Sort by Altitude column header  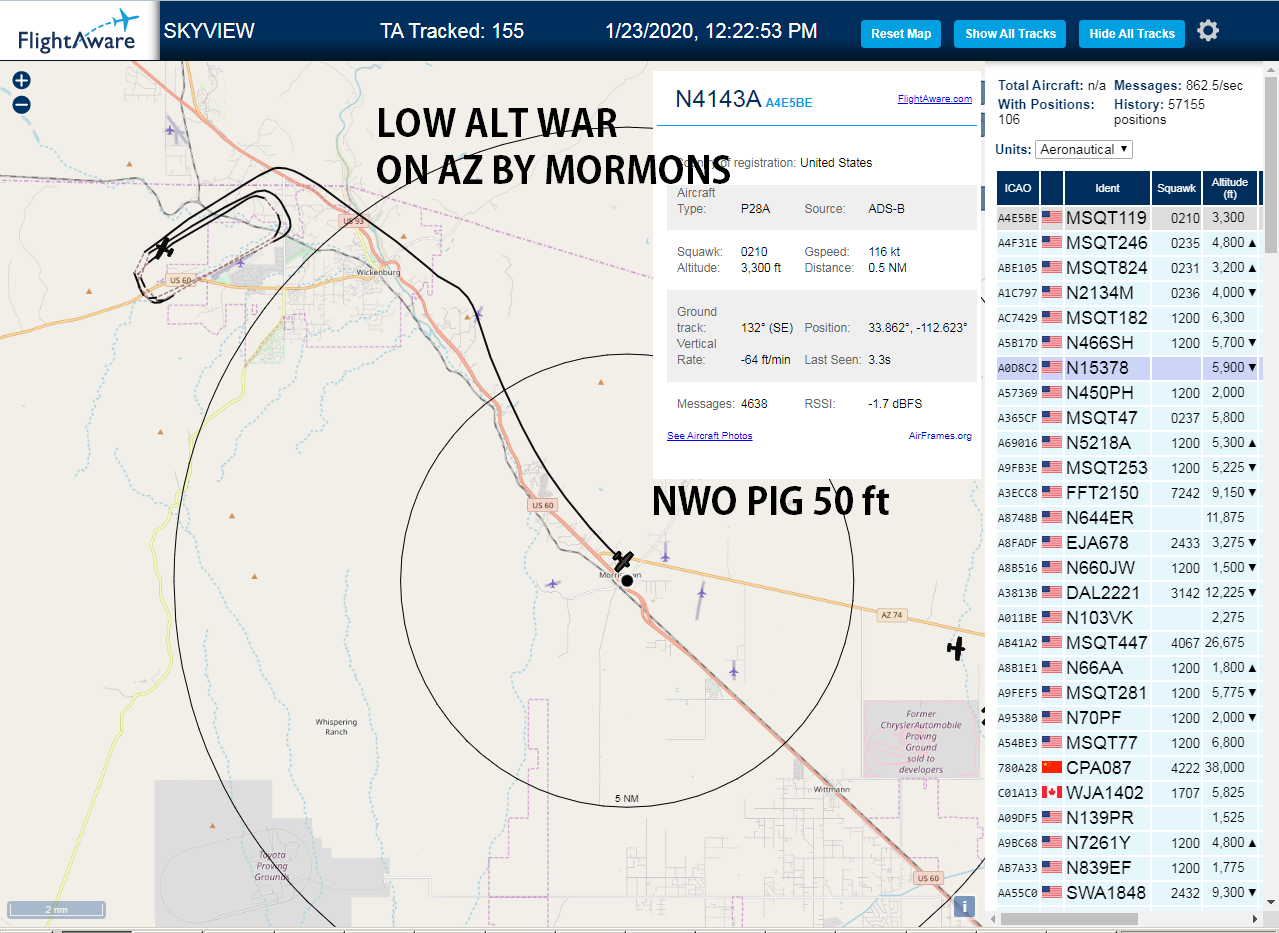1229,188
